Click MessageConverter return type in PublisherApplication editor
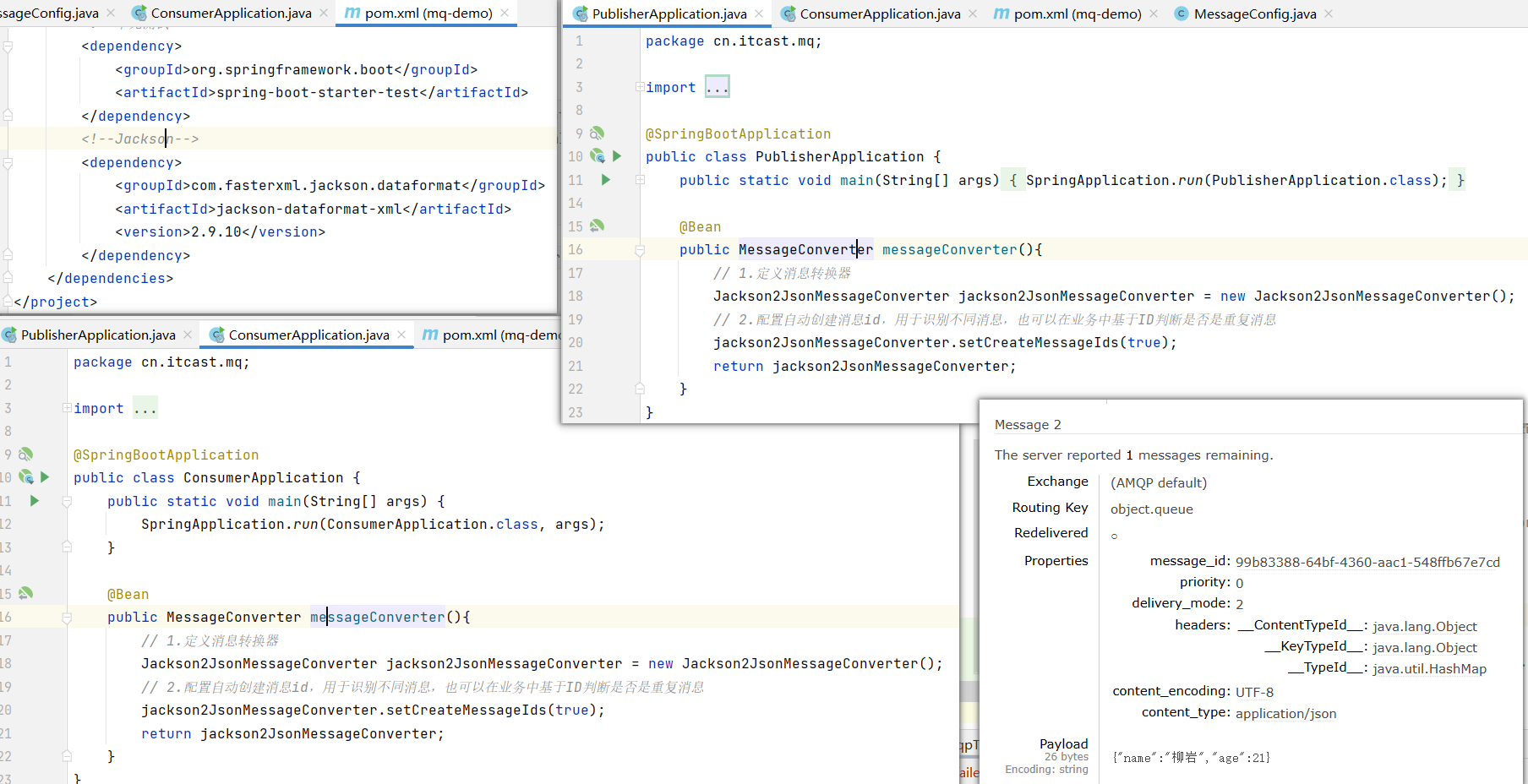Screen dimensions: 1528x784 [x=805, y=250]
